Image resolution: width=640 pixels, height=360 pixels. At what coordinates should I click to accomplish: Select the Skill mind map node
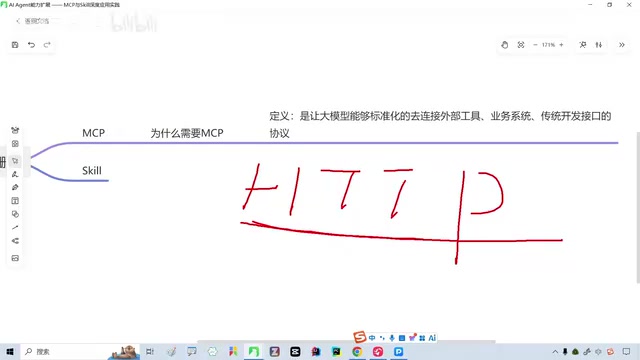[92, 171]
